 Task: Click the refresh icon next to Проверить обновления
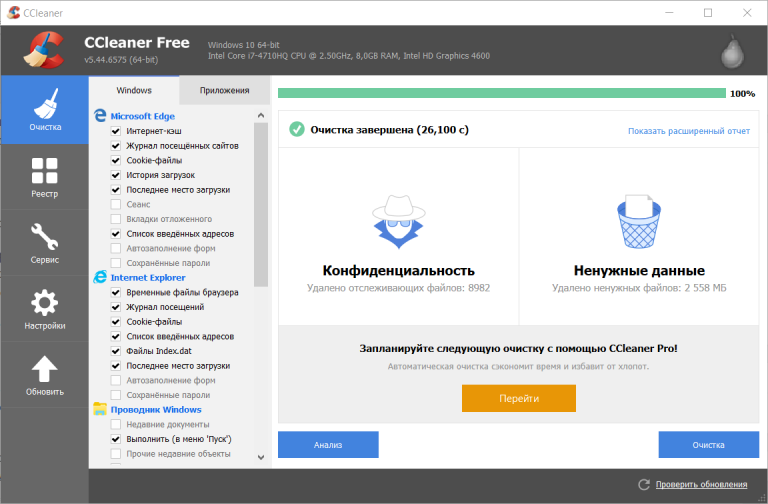click(x=644, y=484)
